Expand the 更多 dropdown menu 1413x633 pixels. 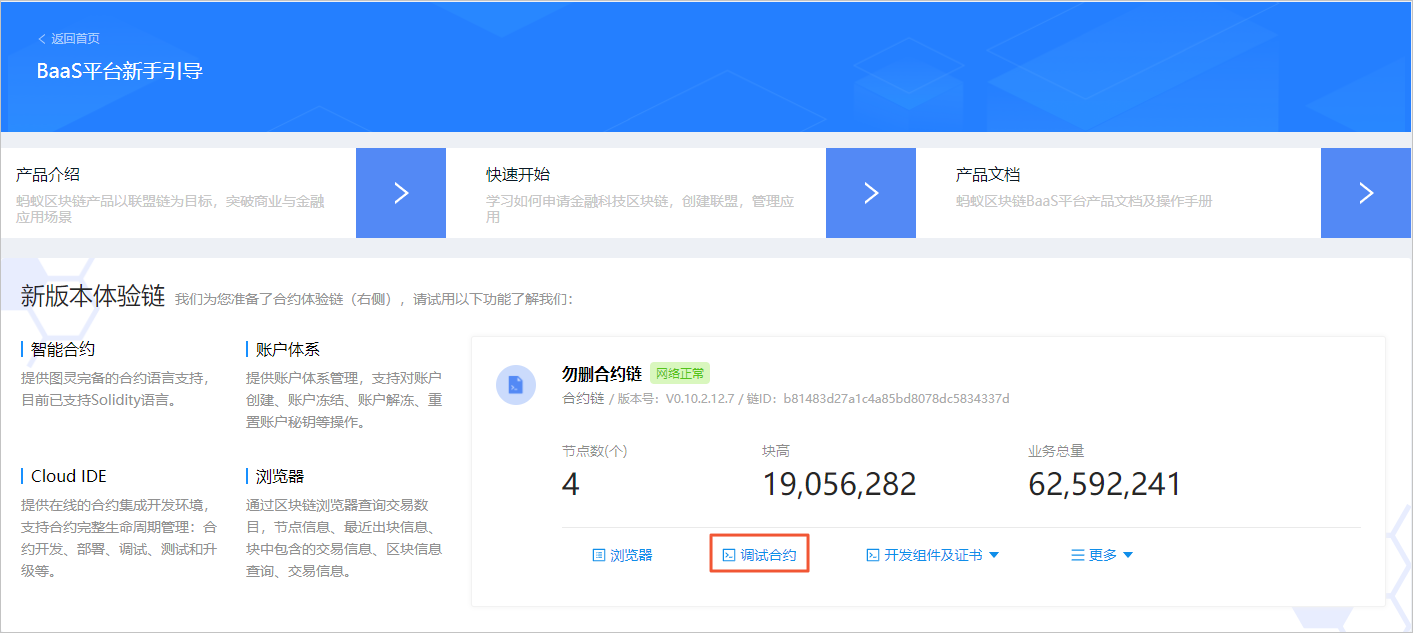point(1102,555)
